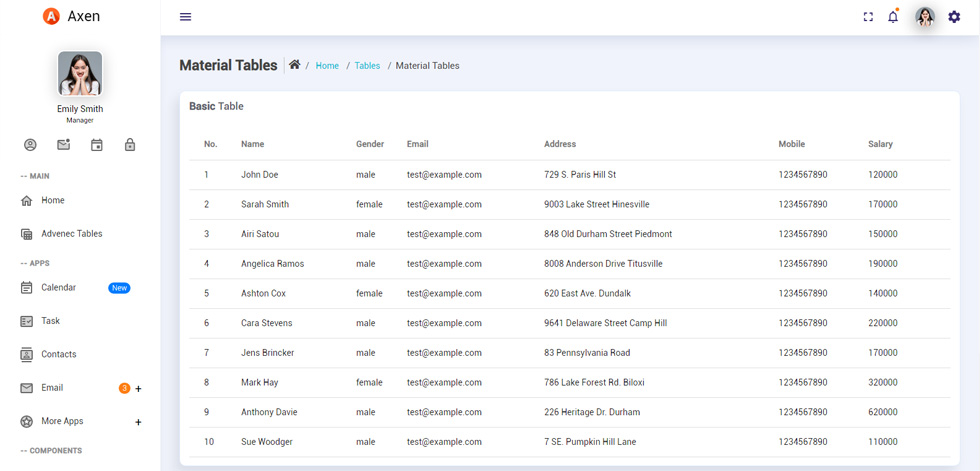
Task: Click the More Apps soccer-ball icon
Action: pyautogui.click(x=26, y=422)
